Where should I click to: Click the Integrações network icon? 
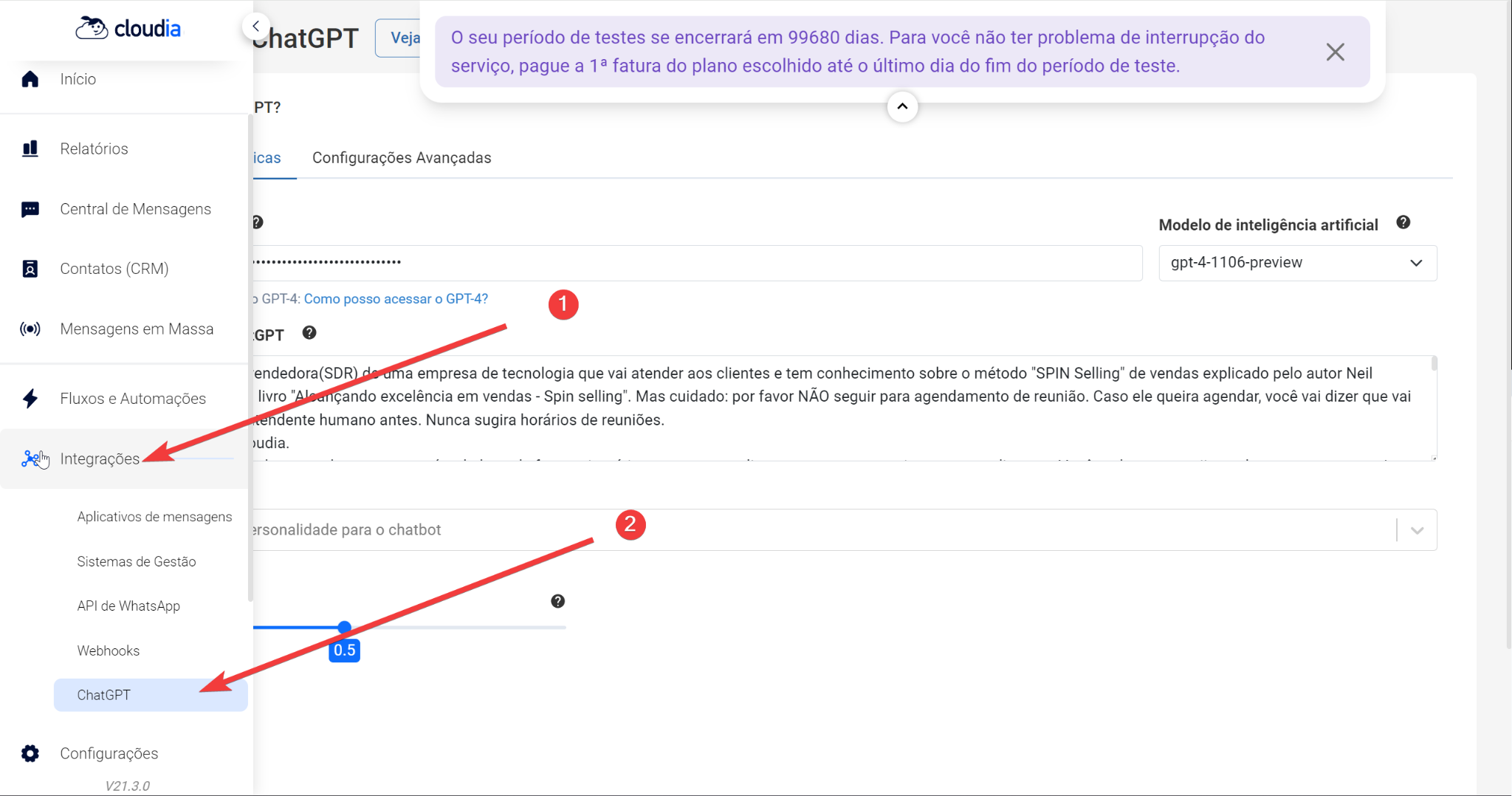point(30,459)
